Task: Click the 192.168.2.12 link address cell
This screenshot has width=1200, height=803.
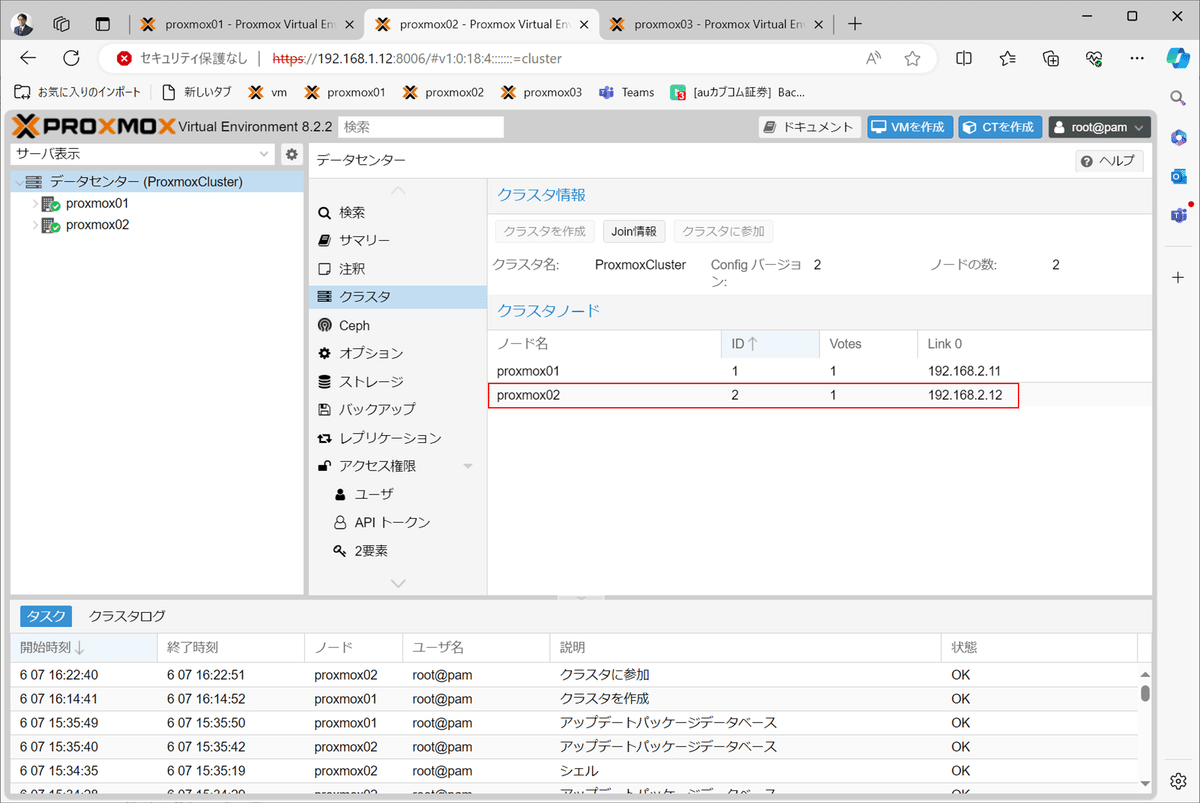Action: [x=966, y=395]
